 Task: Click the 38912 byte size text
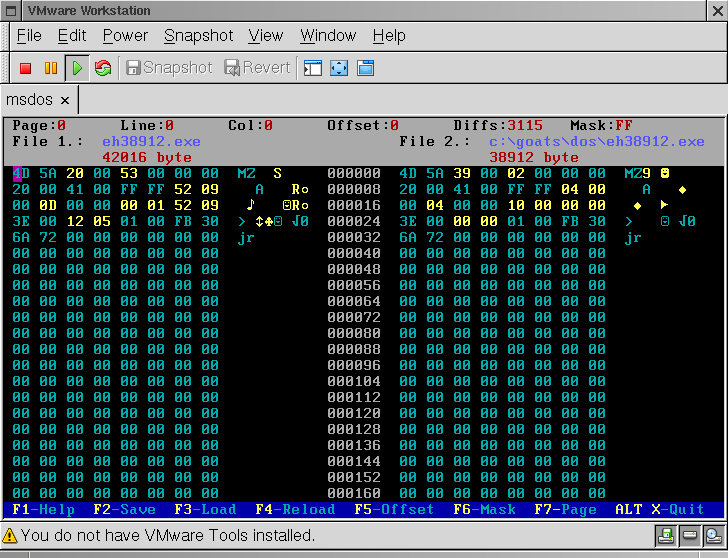533,157
